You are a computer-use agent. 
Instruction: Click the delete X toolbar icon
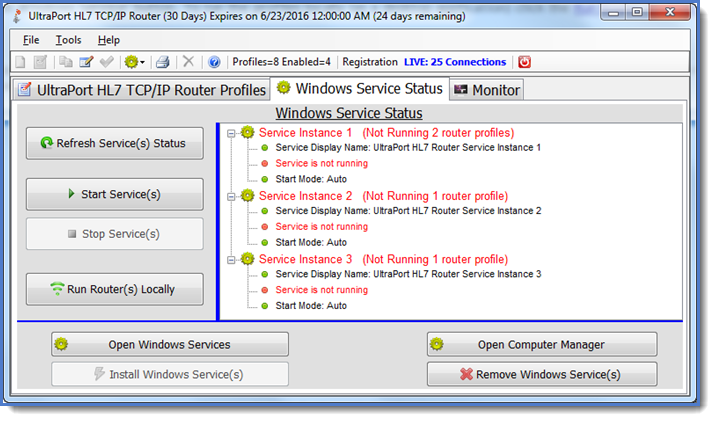pyautogui.click(x=188, y=62)
